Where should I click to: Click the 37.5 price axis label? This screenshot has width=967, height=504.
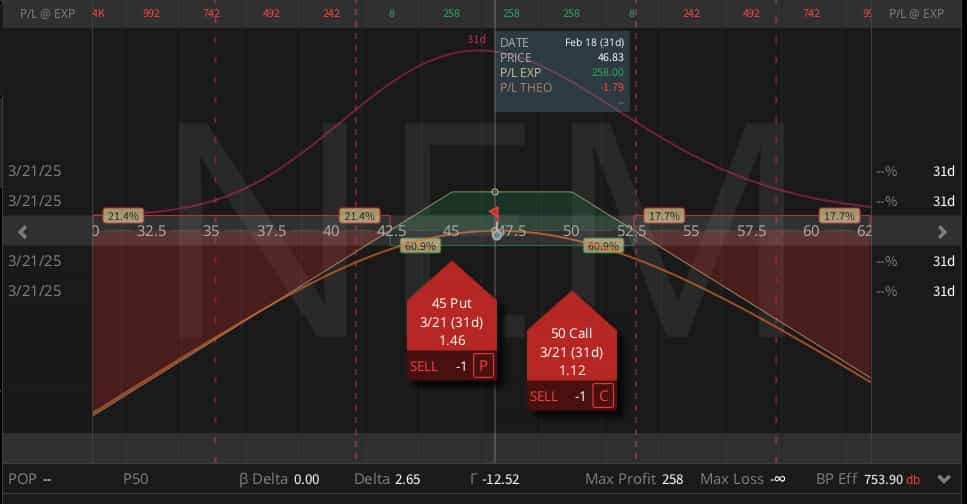coord(271,231)
